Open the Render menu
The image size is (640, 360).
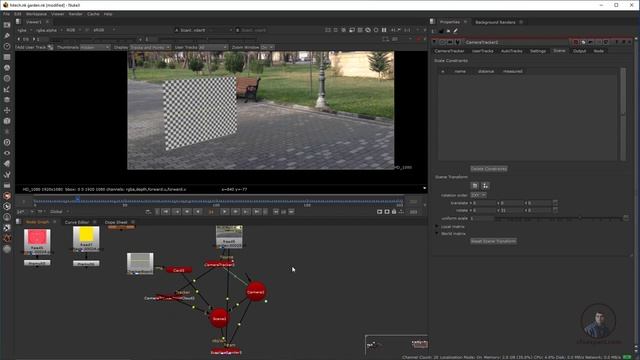[75, 14]
